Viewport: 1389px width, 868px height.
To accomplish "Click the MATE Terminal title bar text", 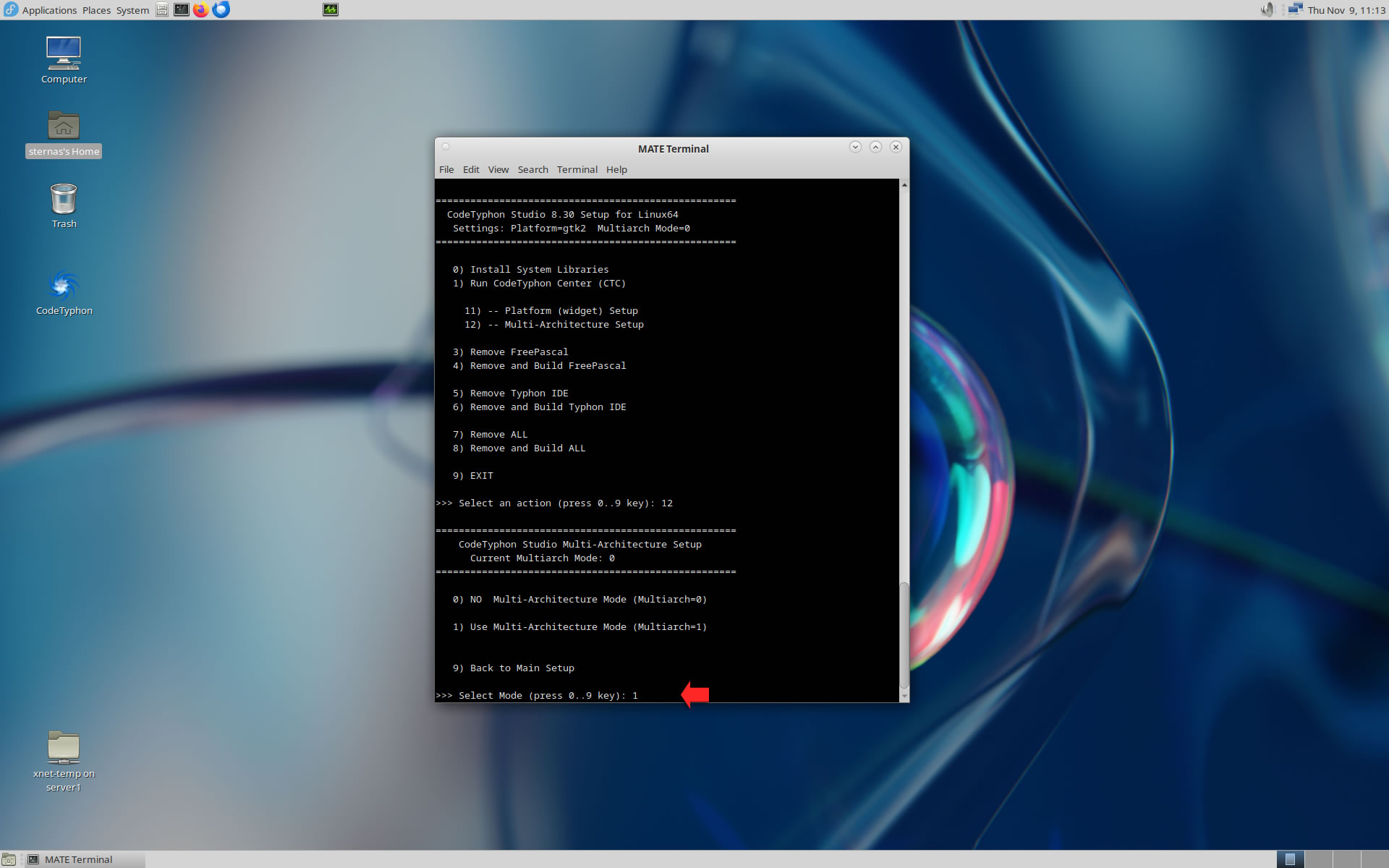I will [x=673, y=148].
